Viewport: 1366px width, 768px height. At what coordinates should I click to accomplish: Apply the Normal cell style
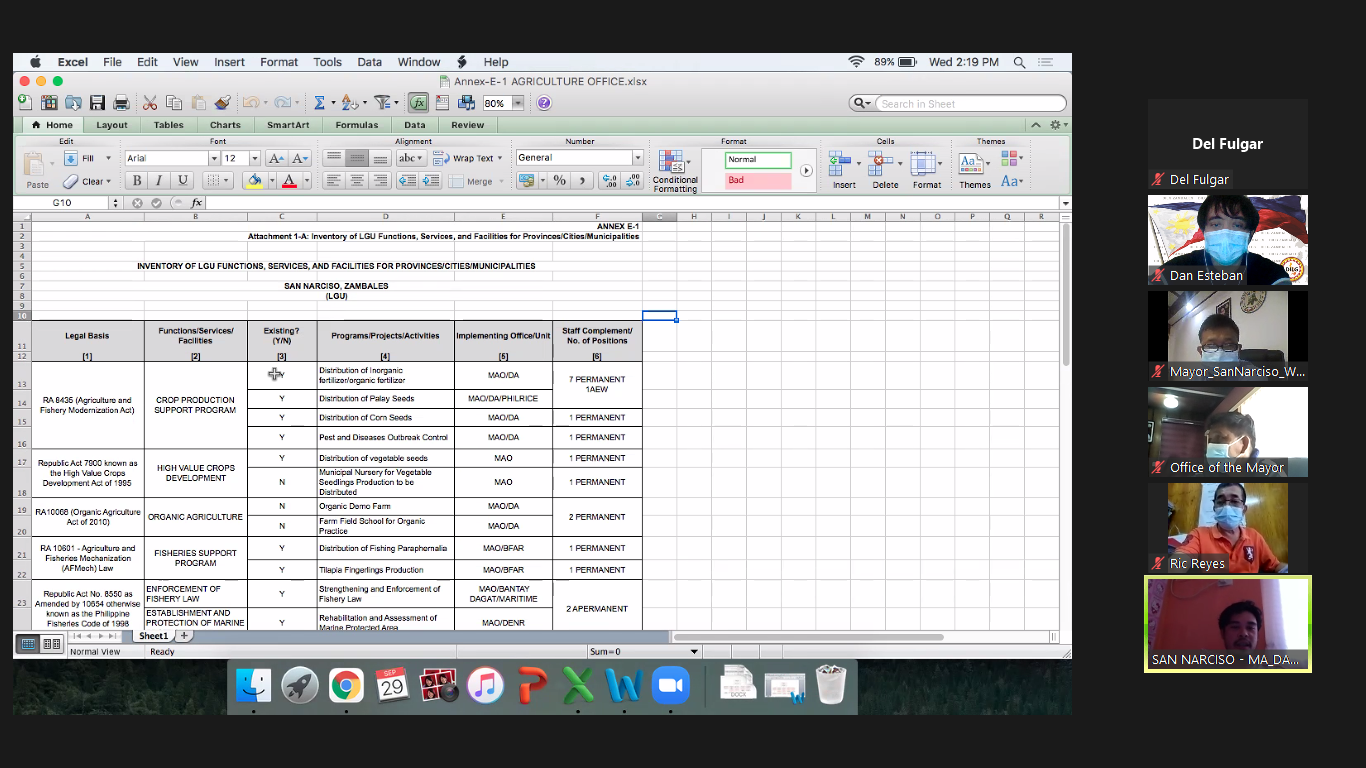pyautogui.click(x=758, y=160)
